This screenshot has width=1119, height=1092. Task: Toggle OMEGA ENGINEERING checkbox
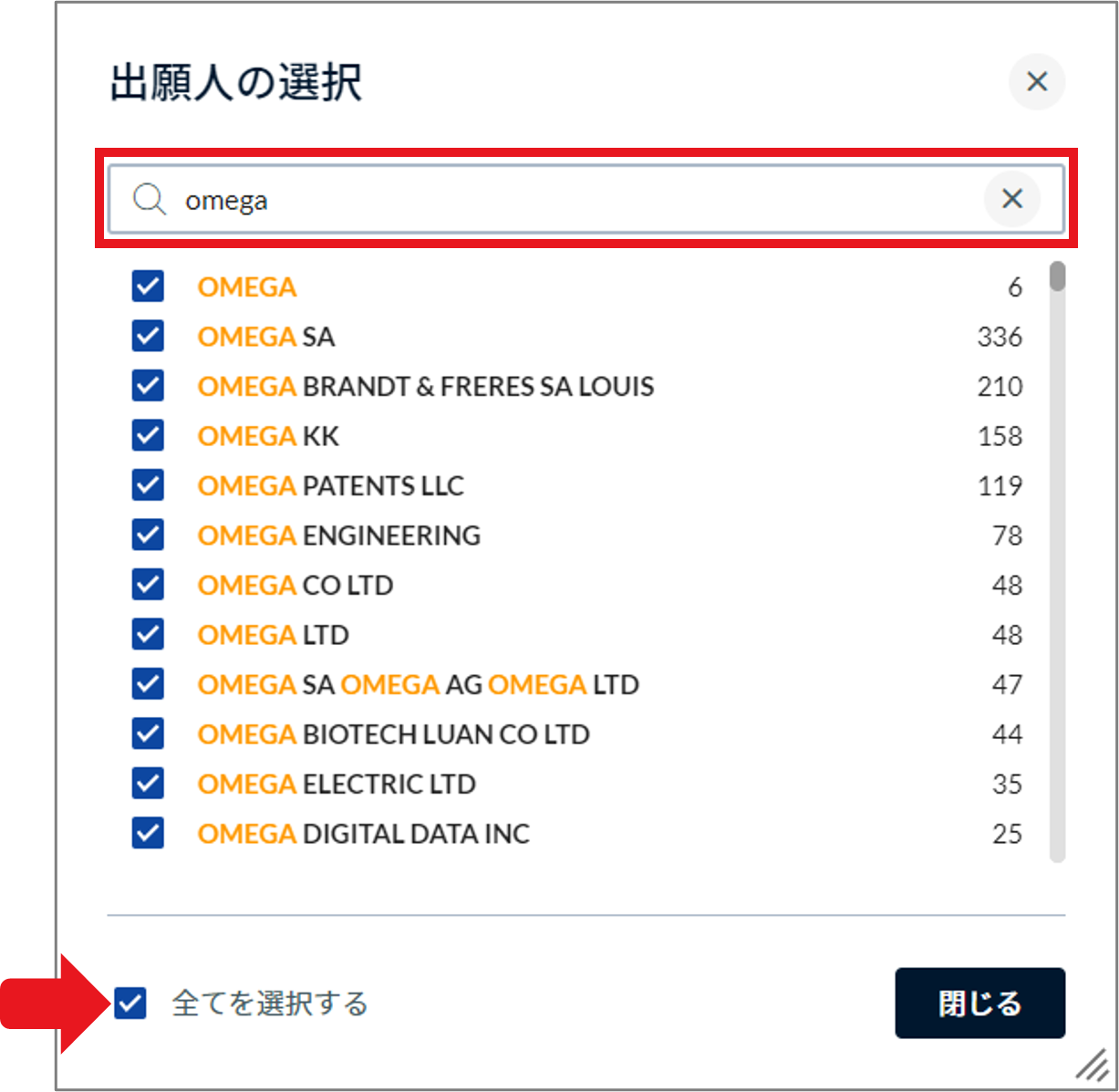[148, 535]
